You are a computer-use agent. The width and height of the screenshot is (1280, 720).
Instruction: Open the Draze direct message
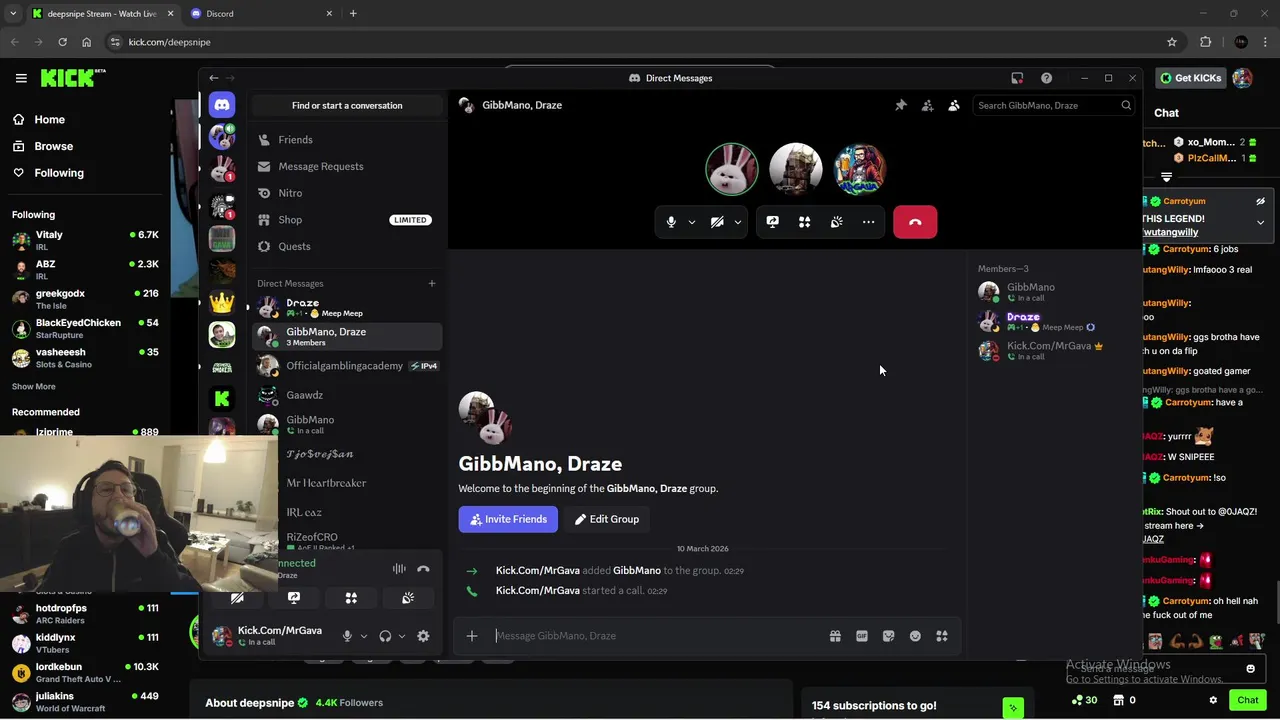(347, 307)
